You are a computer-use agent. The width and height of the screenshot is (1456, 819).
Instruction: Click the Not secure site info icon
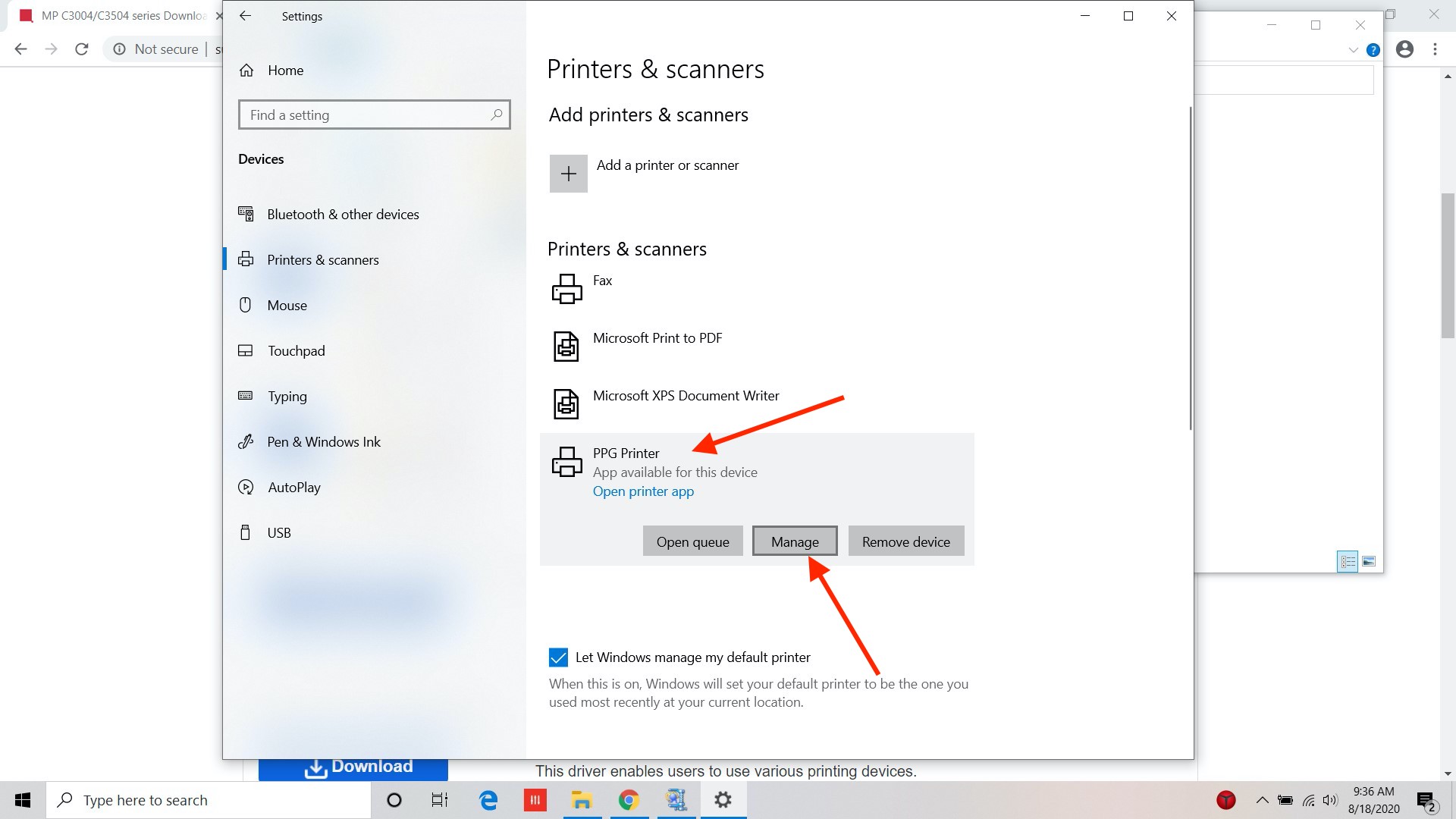coord(120,49)
